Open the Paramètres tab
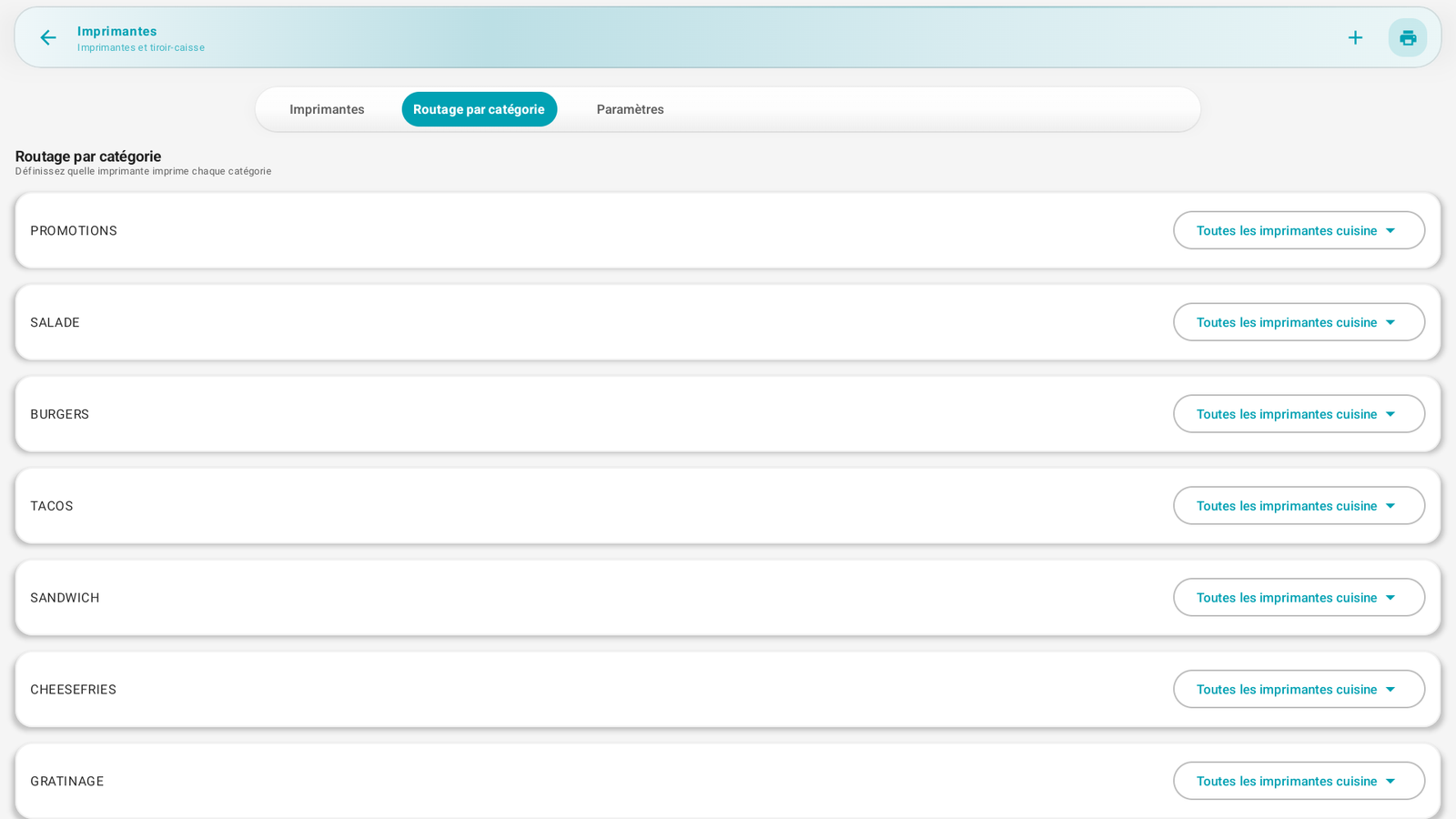The image size is (1456, 819). click(630, 109)
